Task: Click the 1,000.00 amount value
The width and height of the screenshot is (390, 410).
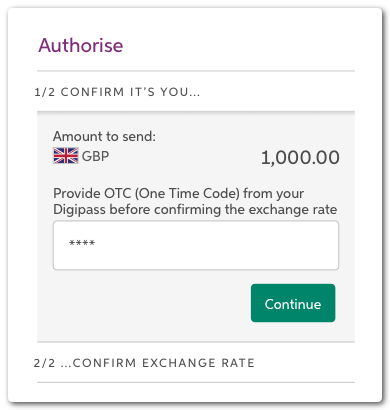Action: 300,157
